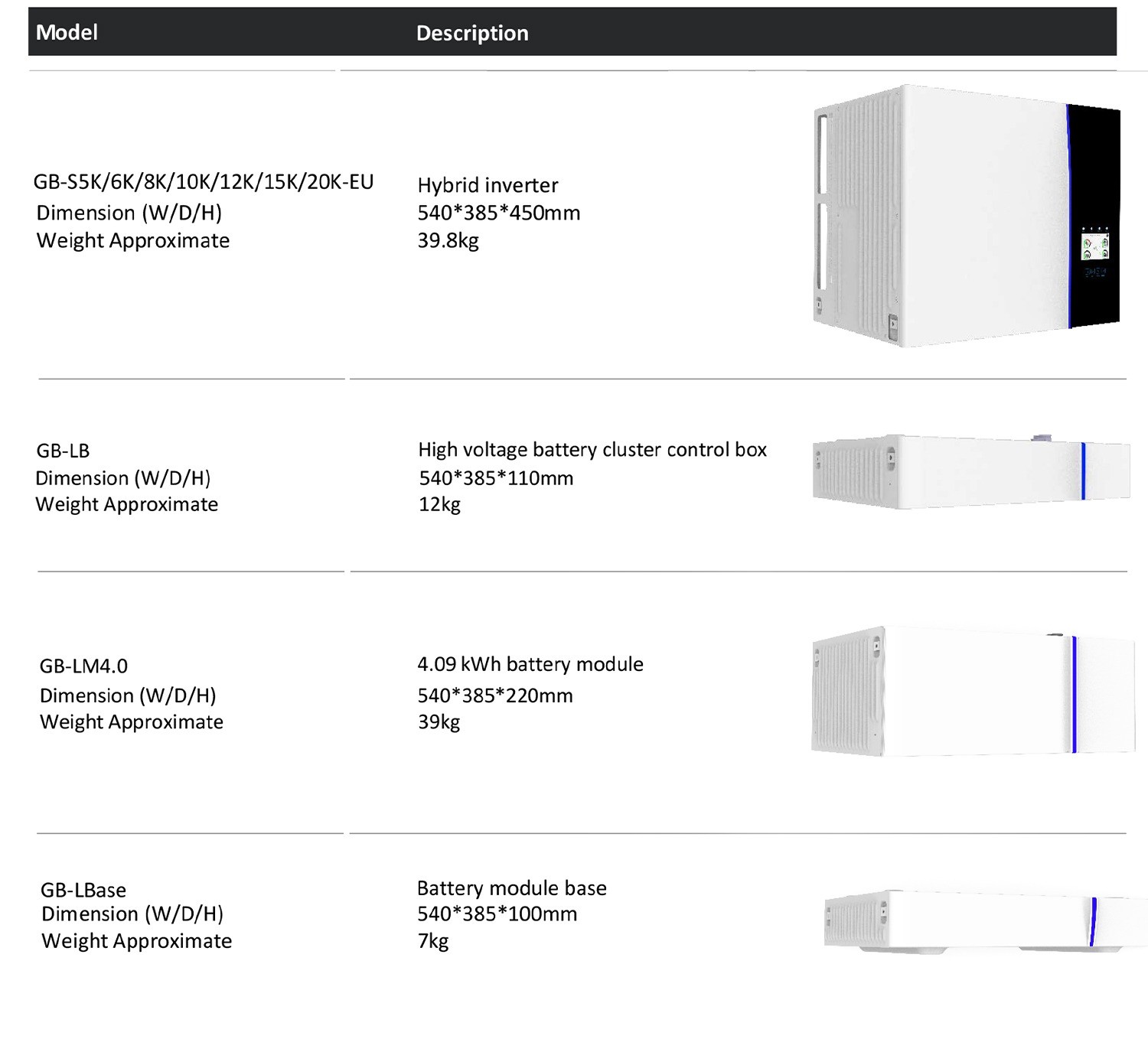The image size is (1148, 1039).
Task: Click the 39kg weight value
Action: pos(439,721)
